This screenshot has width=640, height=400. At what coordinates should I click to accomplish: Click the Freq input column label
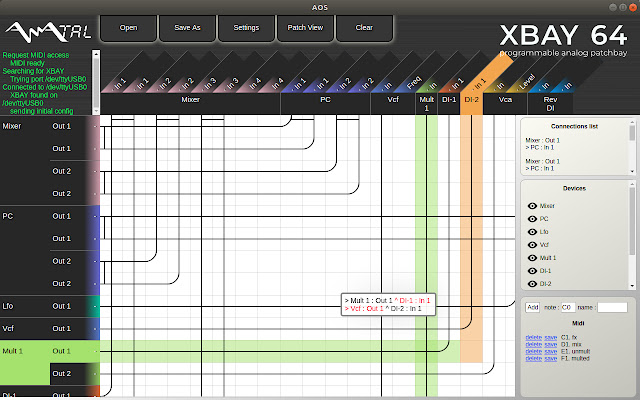click(x=413, y=83)
